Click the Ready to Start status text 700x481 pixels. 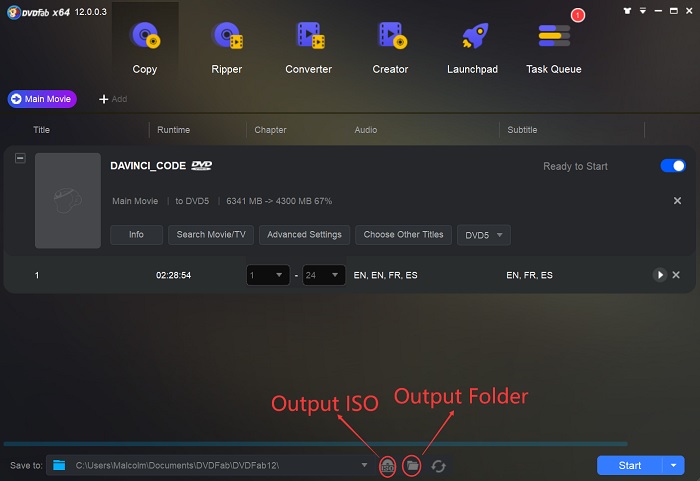coord(575,166)
